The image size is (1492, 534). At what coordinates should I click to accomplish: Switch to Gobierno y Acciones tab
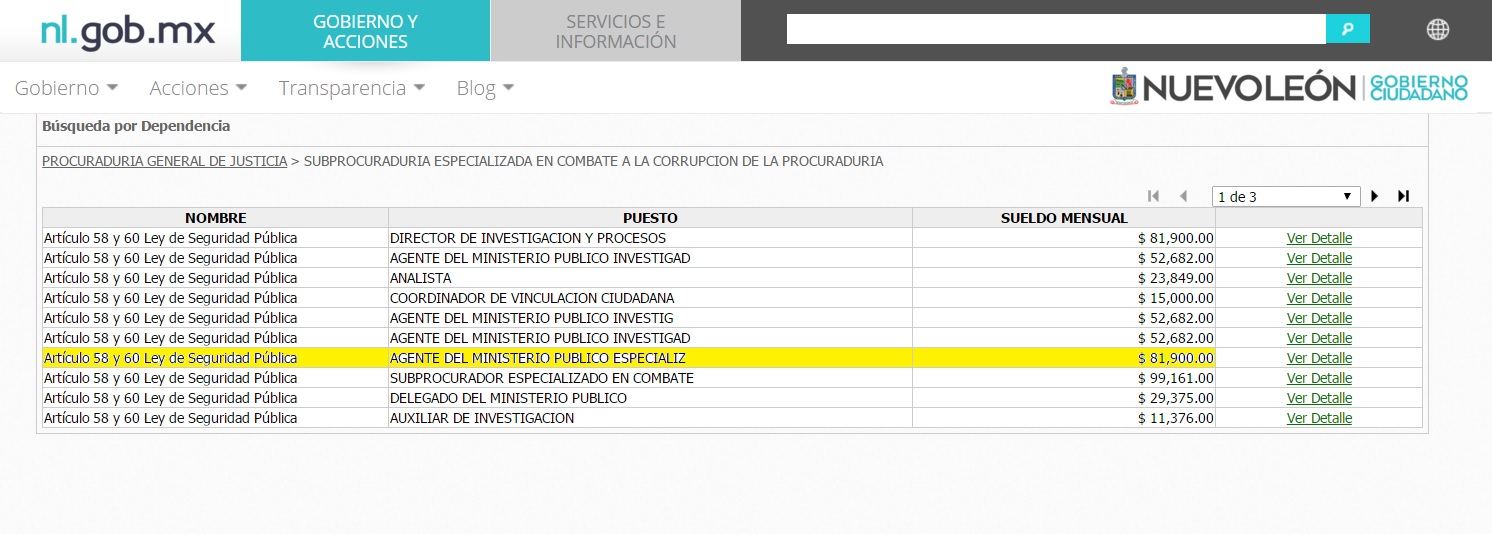(x=366, y=31)
